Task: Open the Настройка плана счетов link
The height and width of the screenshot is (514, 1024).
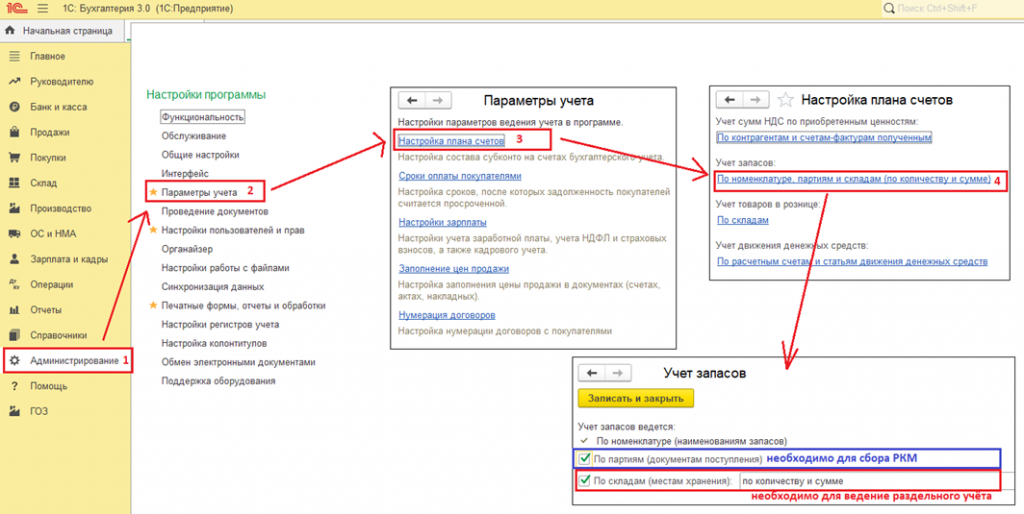Action: point(451,140)
